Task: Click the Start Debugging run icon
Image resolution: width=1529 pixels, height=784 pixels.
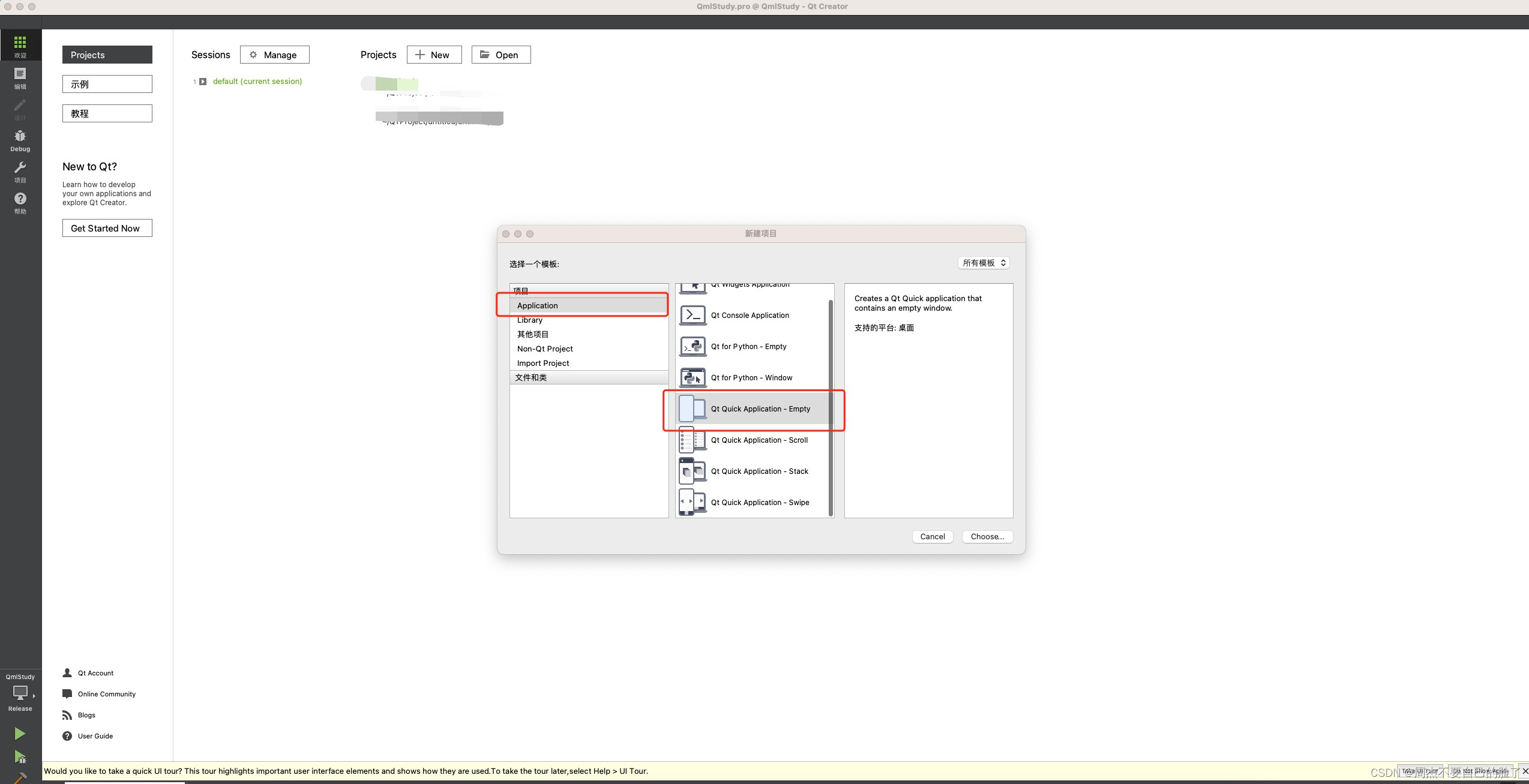Action: pos(20,757)
